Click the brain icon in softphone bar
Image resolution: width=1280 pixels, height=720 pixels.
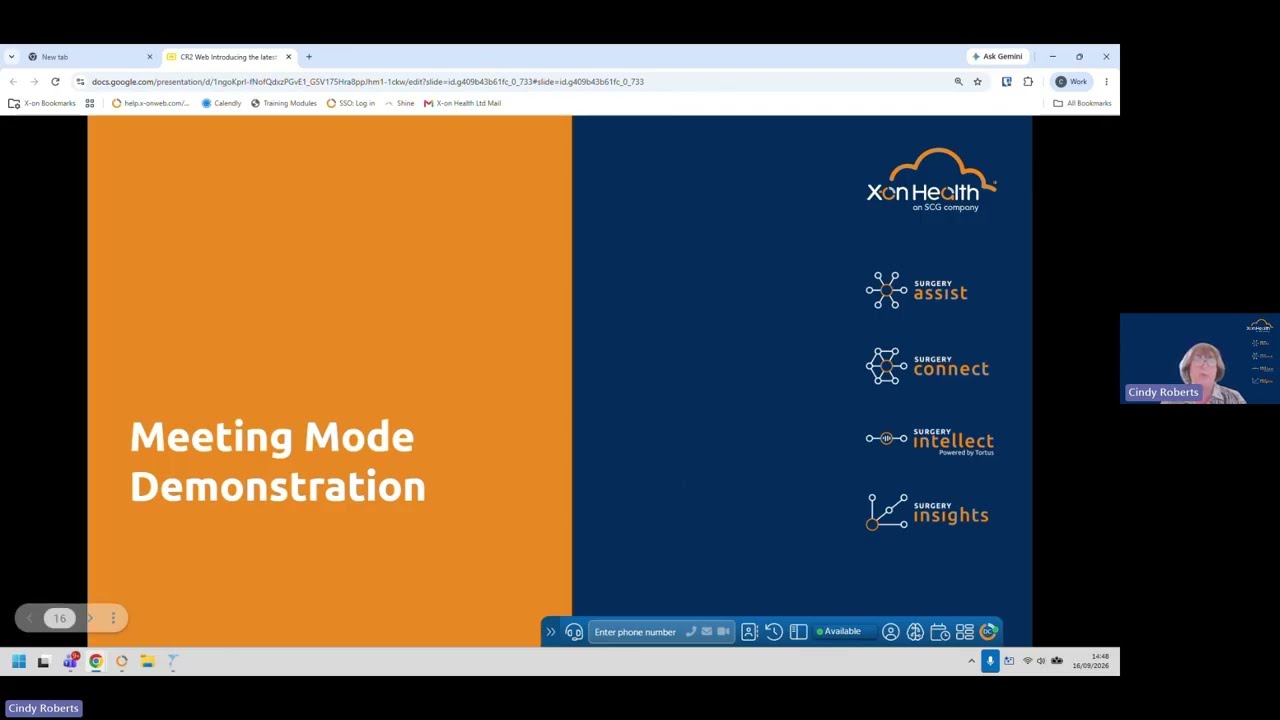[915, 632]
